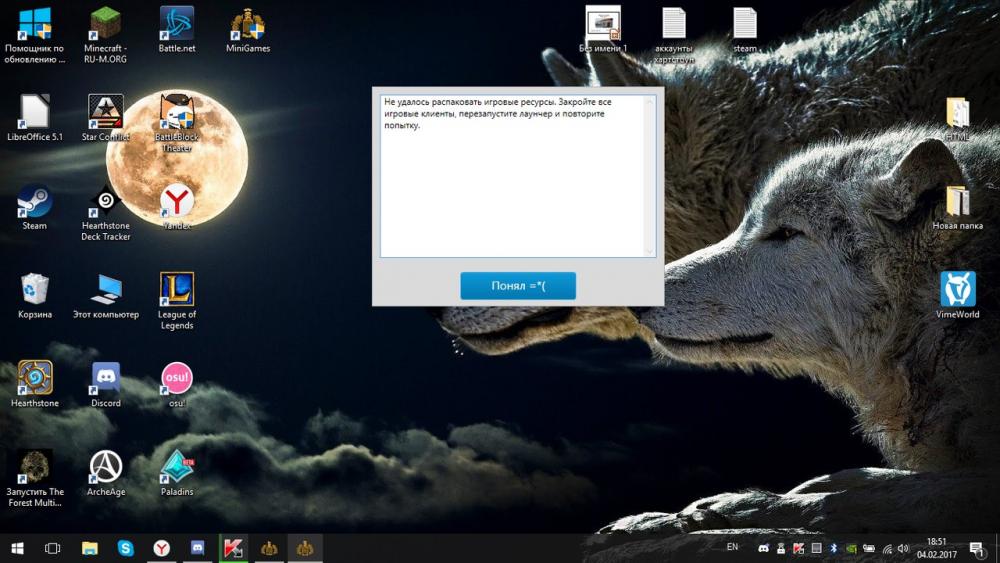
Task: Click the error message text area
Action: pyautogui.click(x=517, y=175)
